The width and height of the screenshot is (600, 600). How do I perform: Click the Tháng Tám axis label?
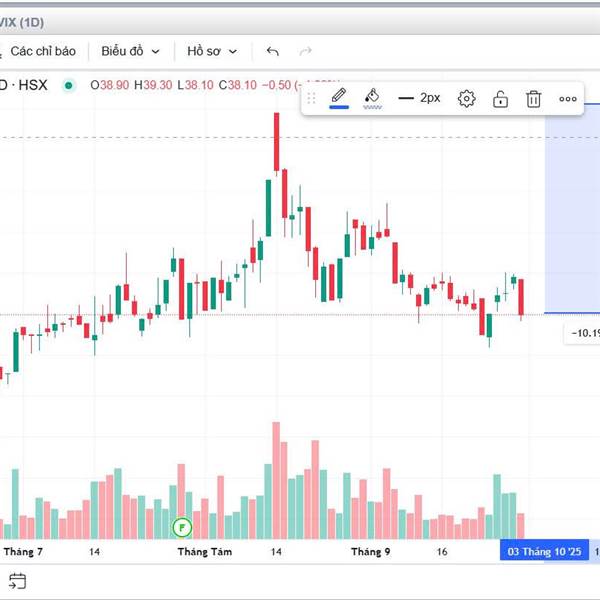205,552
